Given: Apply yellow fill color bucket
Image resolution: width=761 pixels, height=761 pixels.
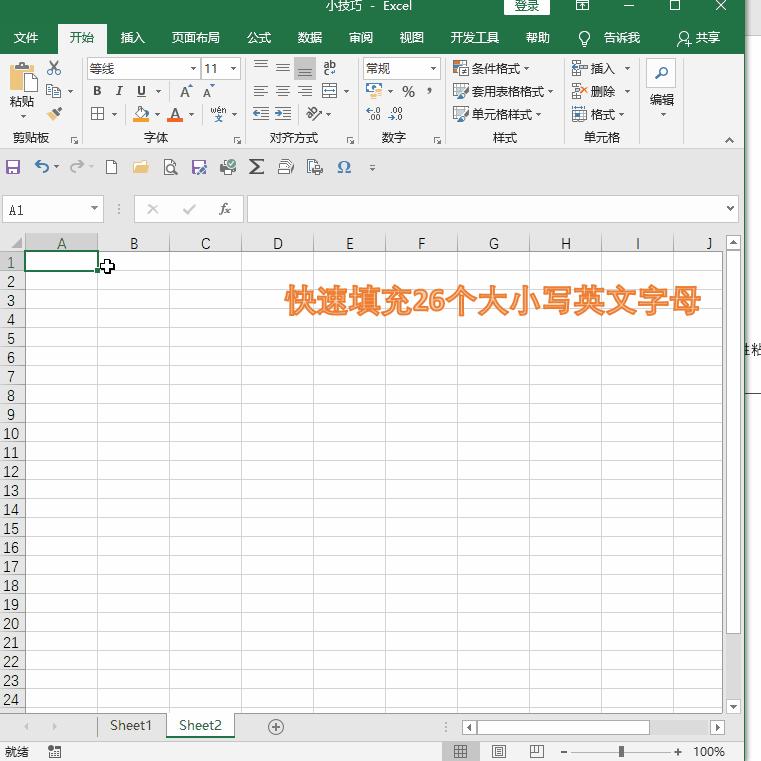Looking at the screenshot, I should coord(141,114).
